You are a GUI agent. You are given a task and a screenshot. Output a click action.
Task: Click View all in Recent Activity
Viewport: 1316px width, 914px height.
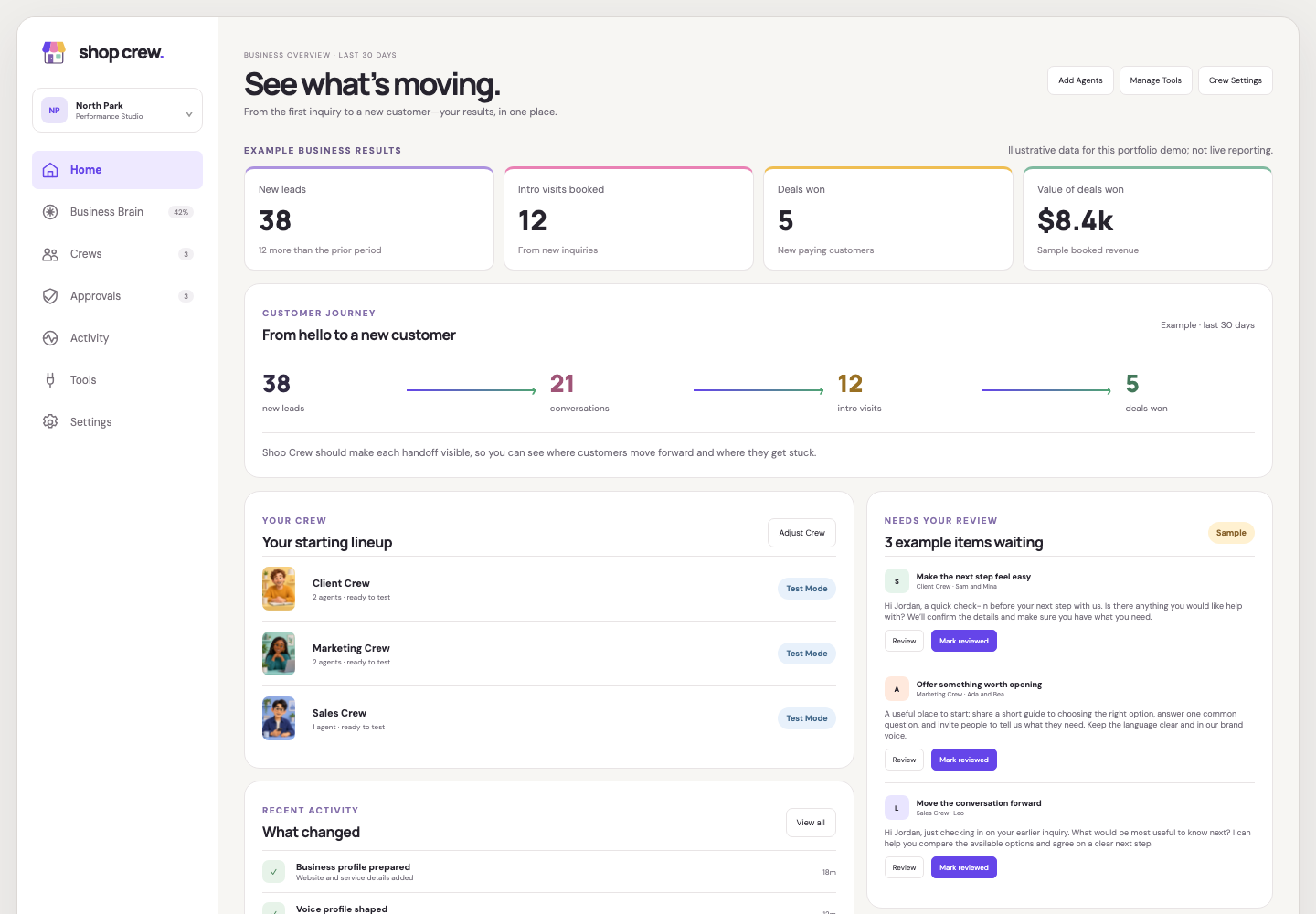click(x=811, y=823)
